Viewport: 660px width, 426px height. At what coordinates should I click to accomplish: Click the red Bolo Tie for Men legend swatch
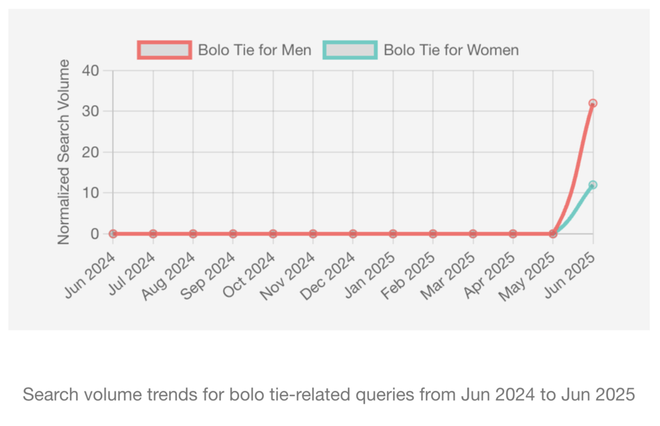(x=165, y=50)
